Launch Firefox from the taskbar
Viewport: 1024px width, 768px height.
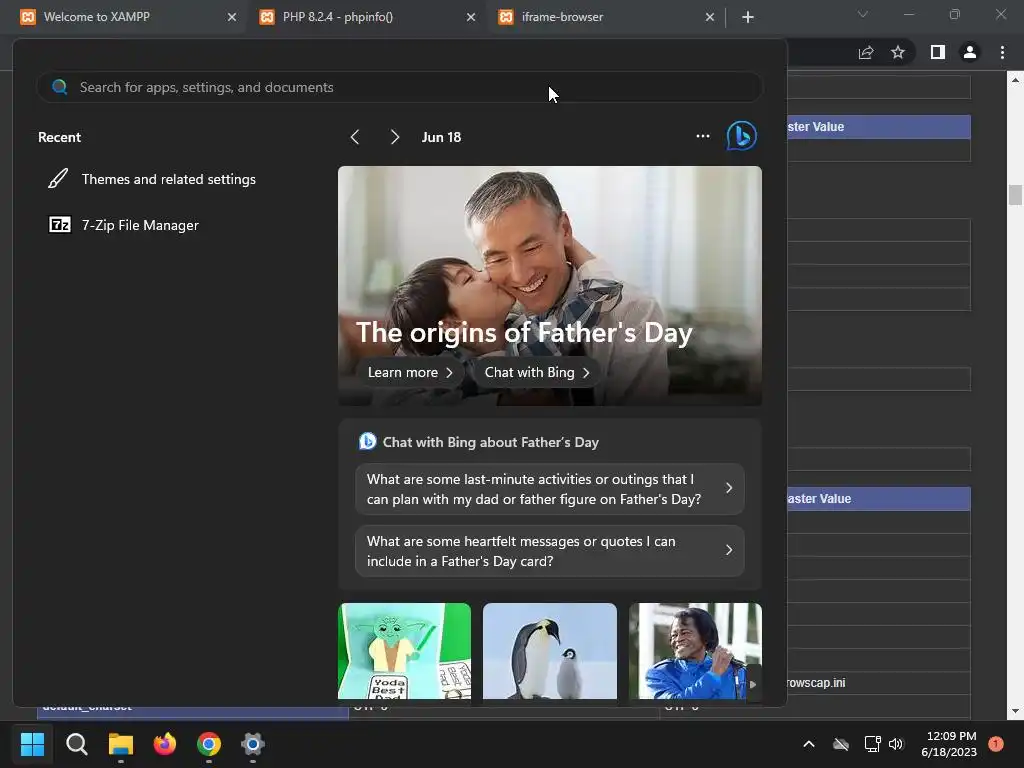(165, 744)
